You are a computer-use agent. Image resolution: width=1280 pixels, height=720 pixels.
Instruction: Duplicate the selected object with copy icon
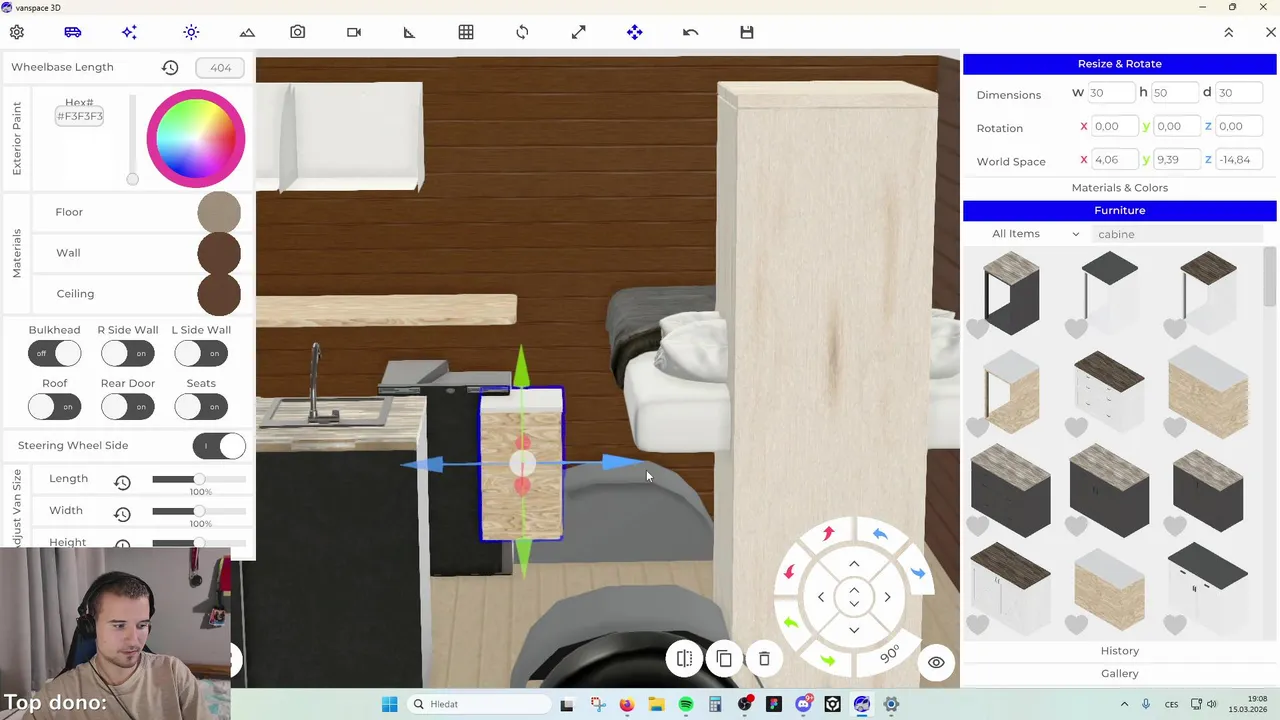[724, 659]
